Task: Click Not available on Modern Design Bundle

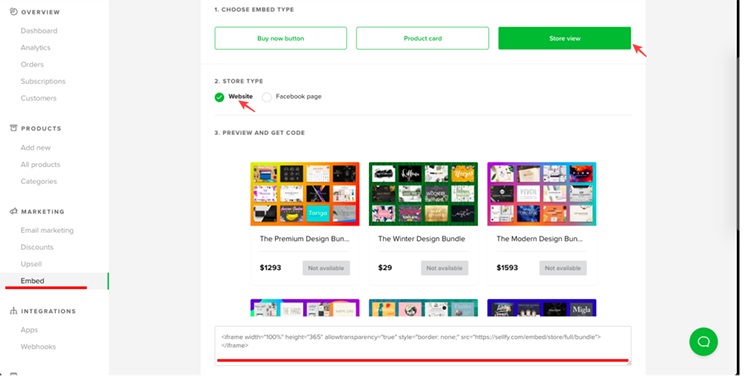Action: tap(563, 268)
